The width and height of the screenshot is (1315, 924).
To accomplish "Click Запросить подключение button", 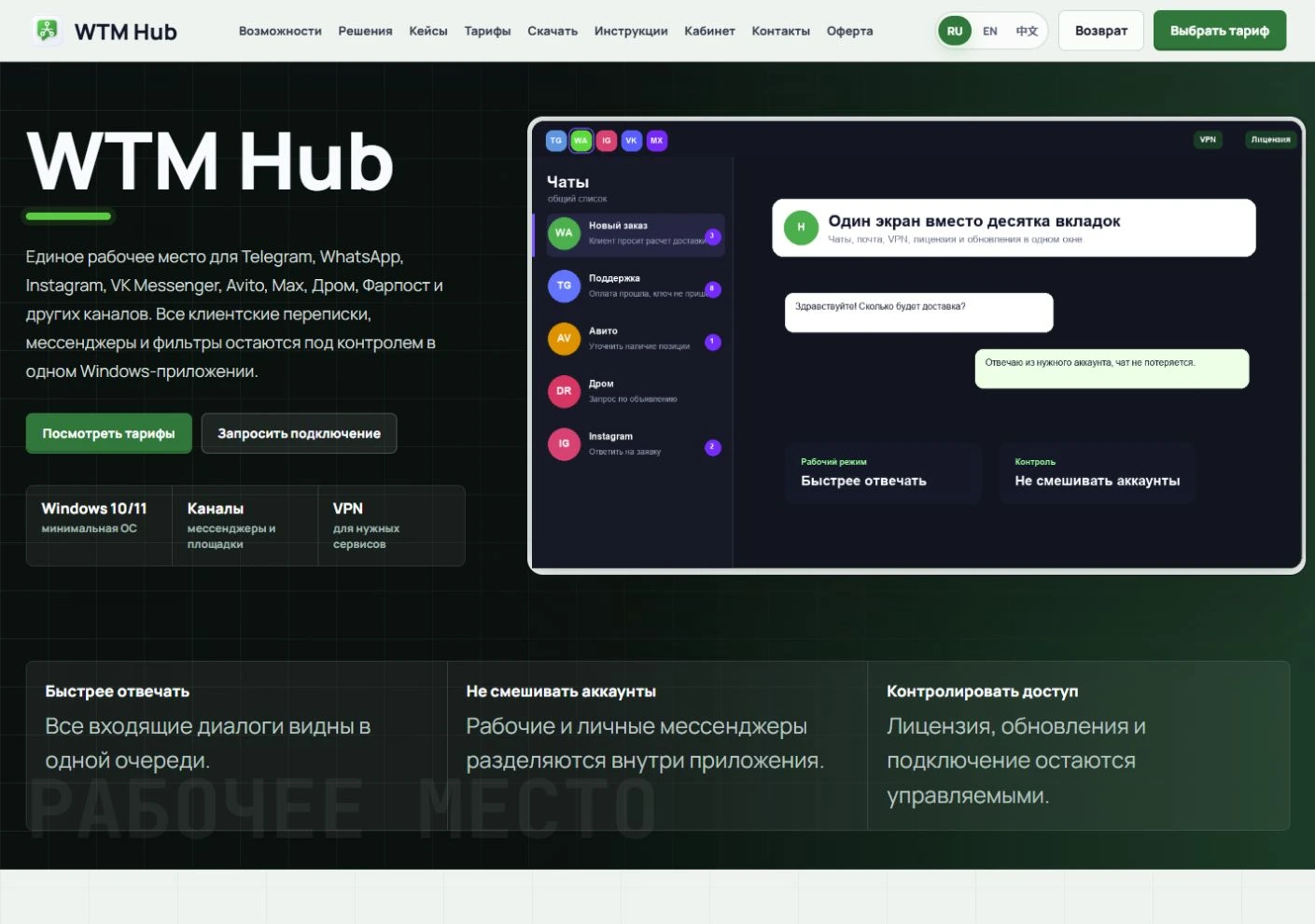I will click(x=299, y=433).
